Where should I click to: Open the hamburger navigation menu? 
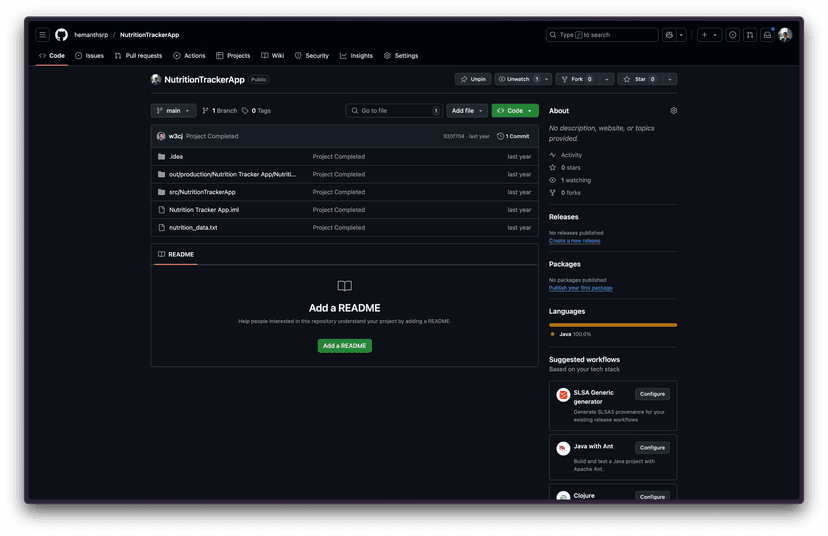(42, 35)
